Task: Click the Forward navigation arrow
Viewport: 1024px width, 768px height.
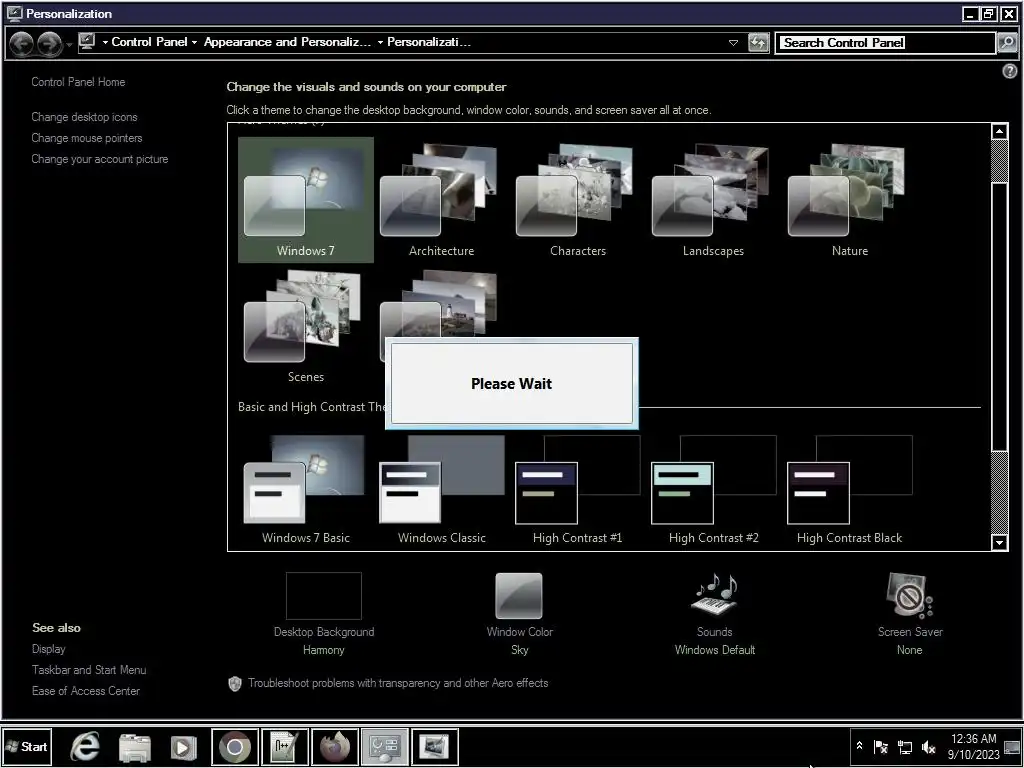Action: [x=49, y=43]
